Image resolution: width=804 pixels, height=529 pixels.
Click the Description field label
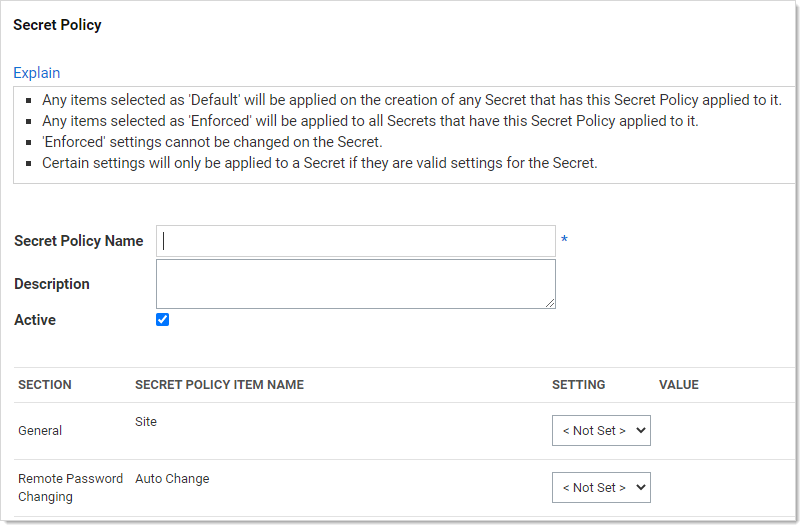[52, 284]
